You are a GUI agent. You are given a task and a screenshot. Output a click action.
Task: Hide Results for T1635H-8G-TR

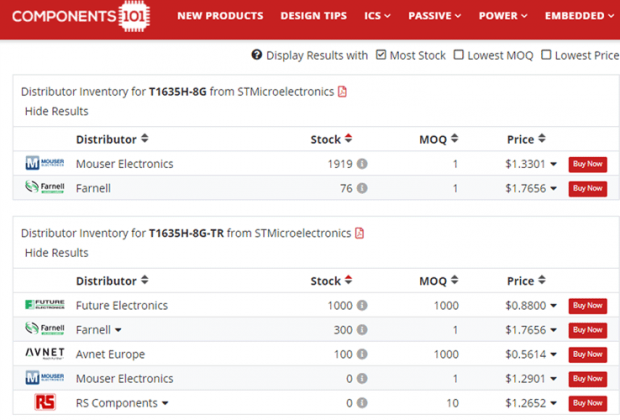click(x=57, y=253)
